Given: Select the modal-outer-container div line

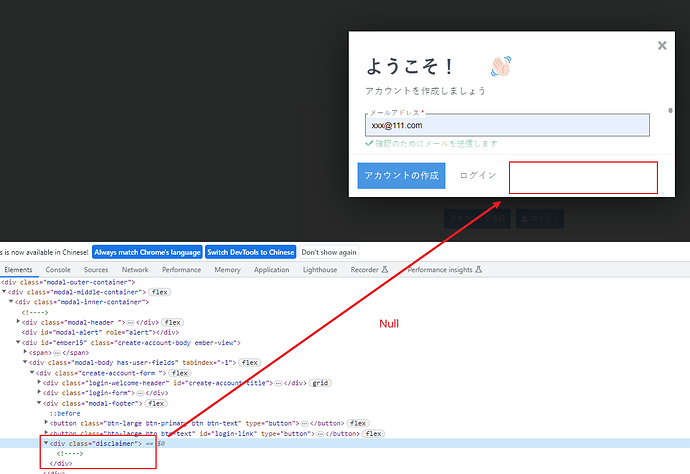Looking at the screenshot, I should click(x=68, y=282).
